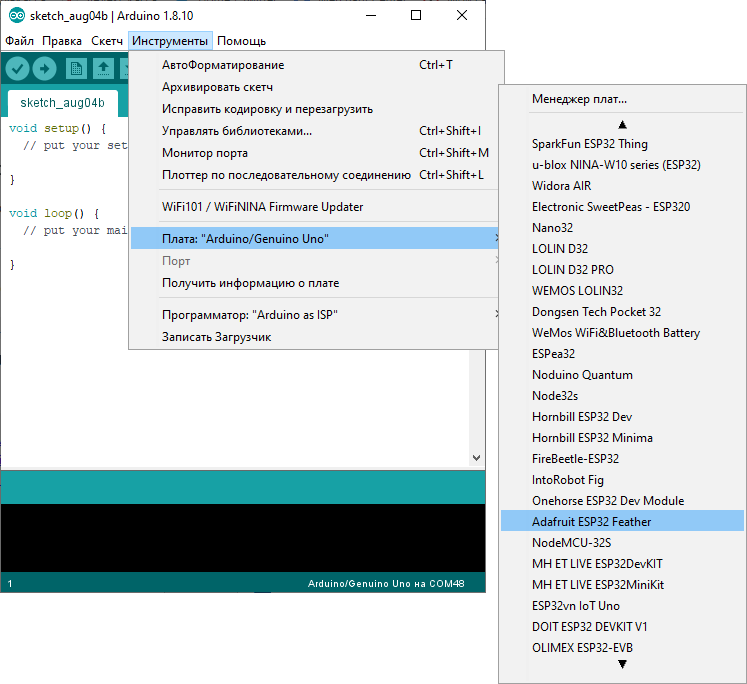Click the Upload arrow toolbar icon

(44, 69)
